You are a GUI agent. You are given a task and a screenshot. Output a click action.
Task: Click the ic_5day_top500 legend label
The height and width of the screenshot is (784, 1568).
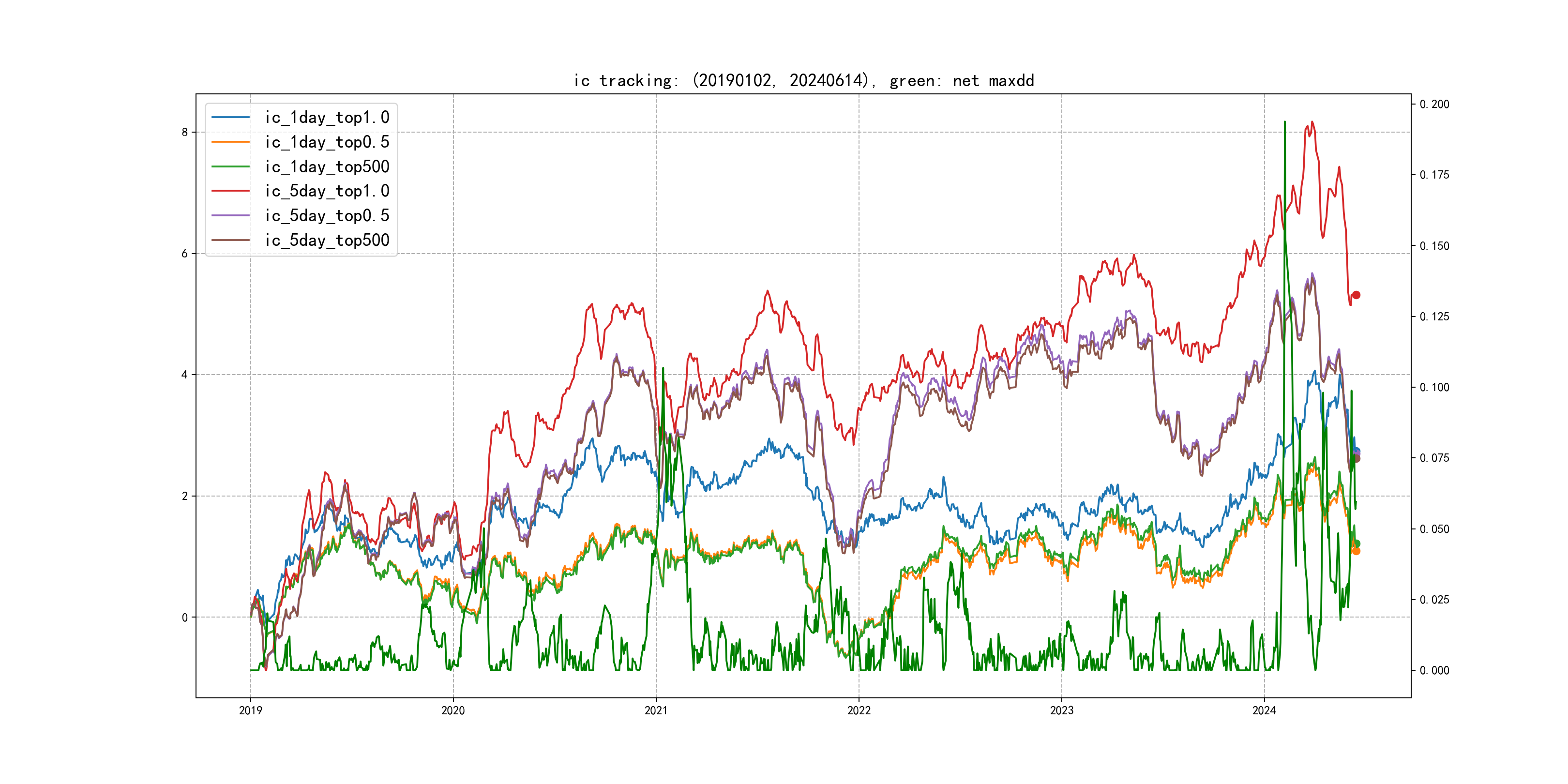click(327, 240)
